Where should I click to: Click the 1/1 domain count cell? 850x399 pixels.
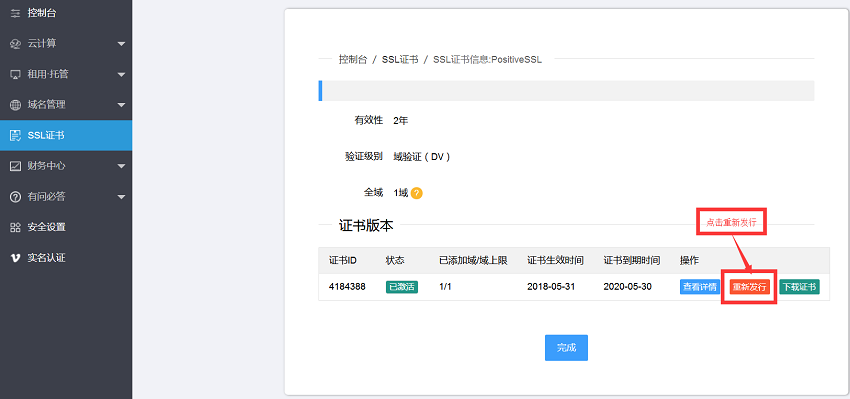pos(445,287)
